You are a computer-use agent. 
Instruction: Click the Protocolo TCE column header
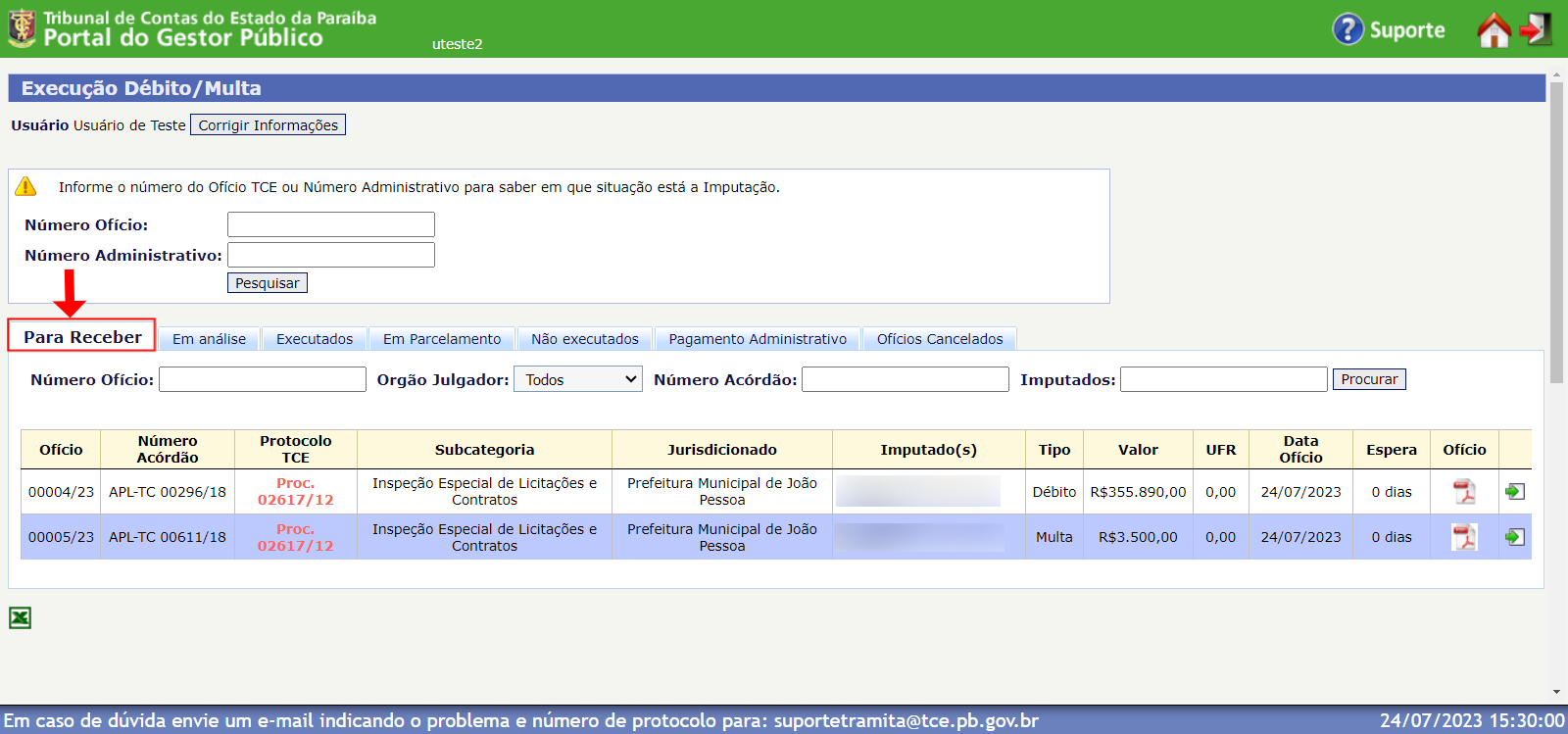[x=296, y=450]
